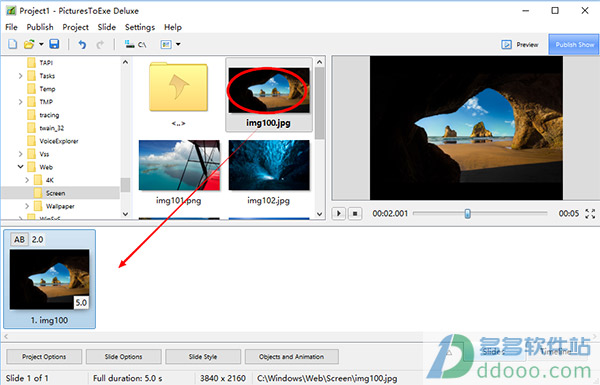The height and width of the screenshot is (385, 600).
Task: Click the Objects and Animation button
Action: point(291,357)
